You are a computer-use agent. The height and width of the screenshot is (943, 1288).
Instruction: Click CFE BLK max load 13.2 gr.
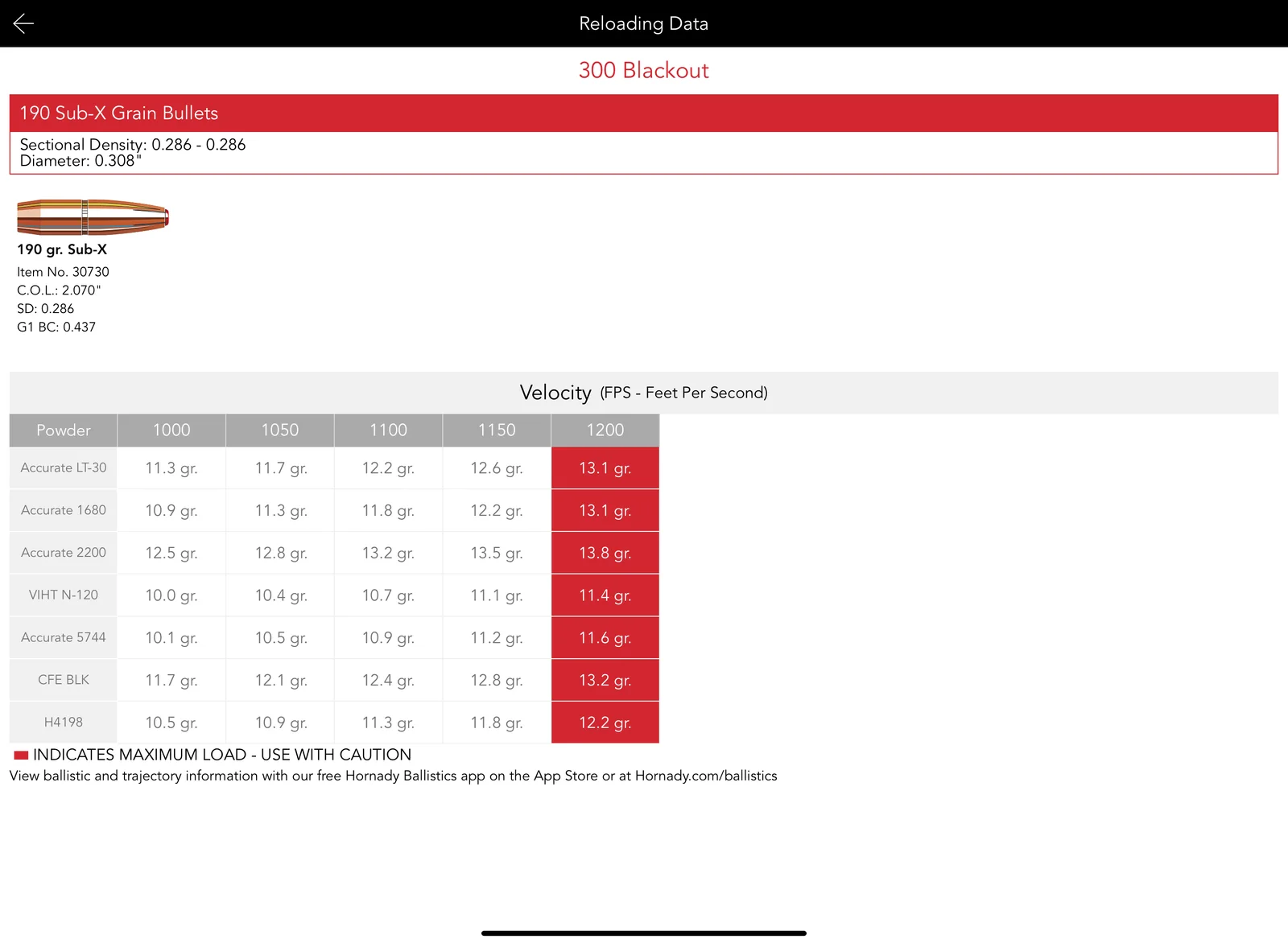click(605, 680)
